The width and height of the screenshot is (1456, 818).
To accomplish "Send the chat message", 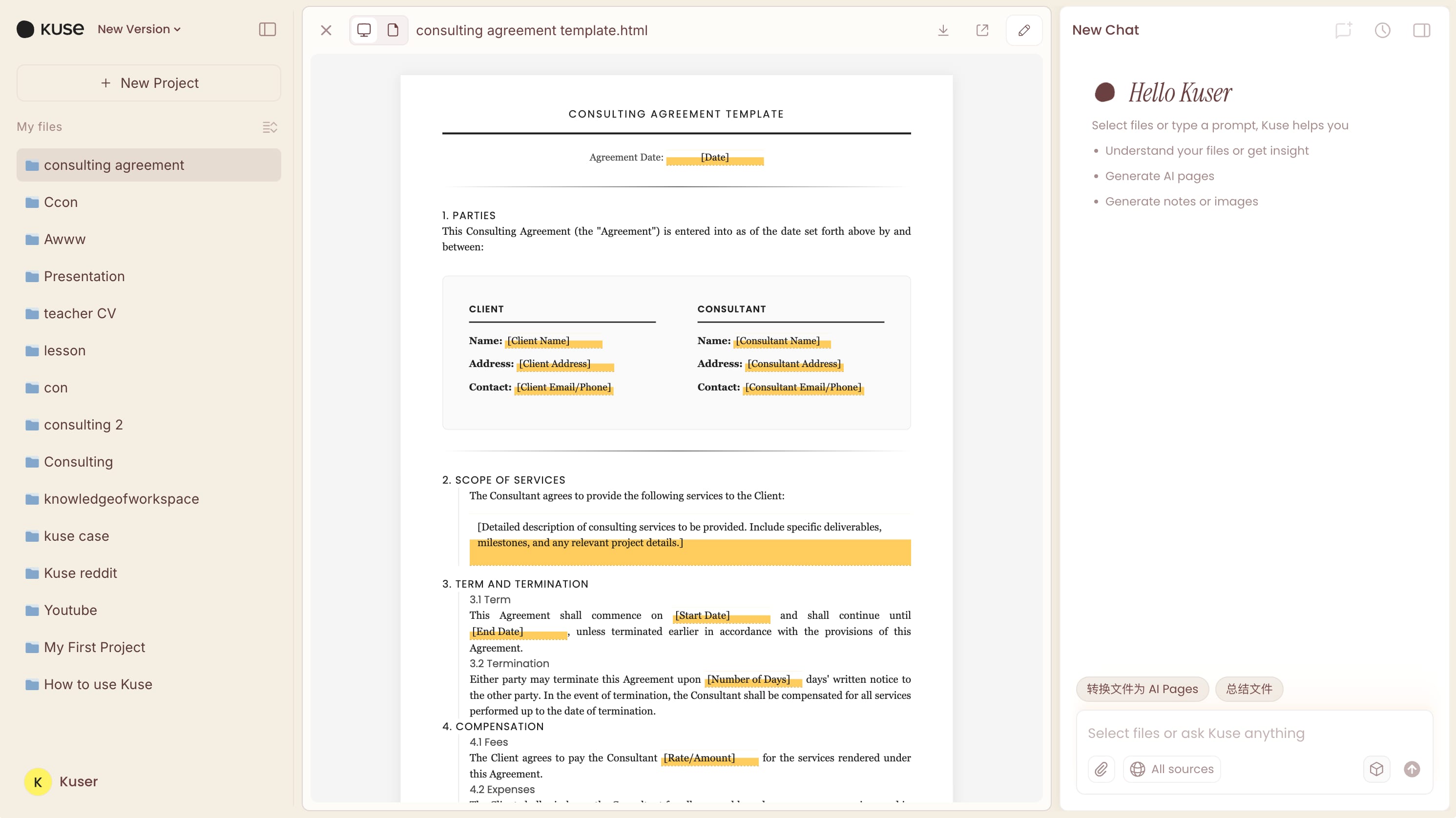I will tap(1412, 769).
